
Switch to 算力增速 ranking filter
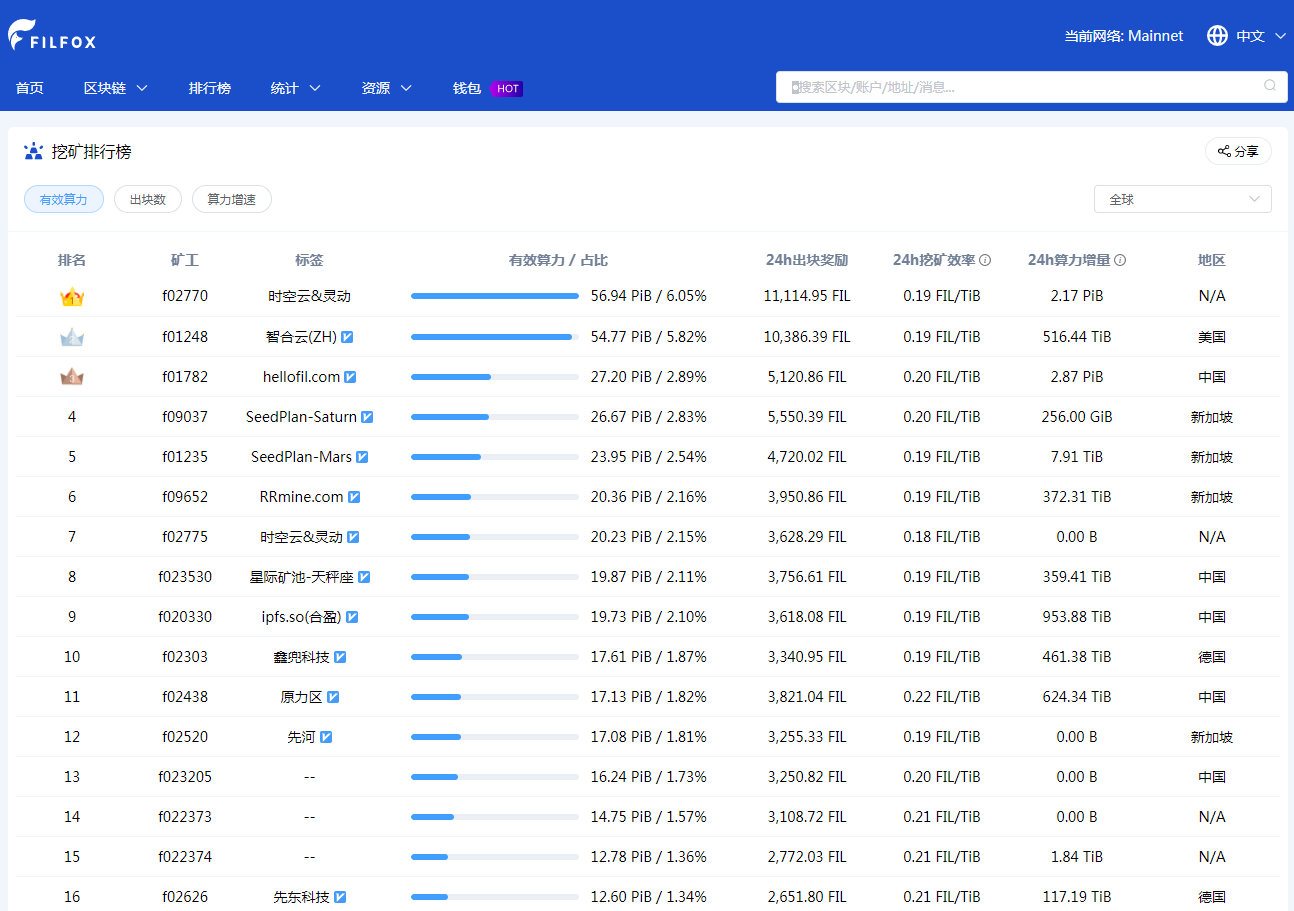(x=231, y=199)
